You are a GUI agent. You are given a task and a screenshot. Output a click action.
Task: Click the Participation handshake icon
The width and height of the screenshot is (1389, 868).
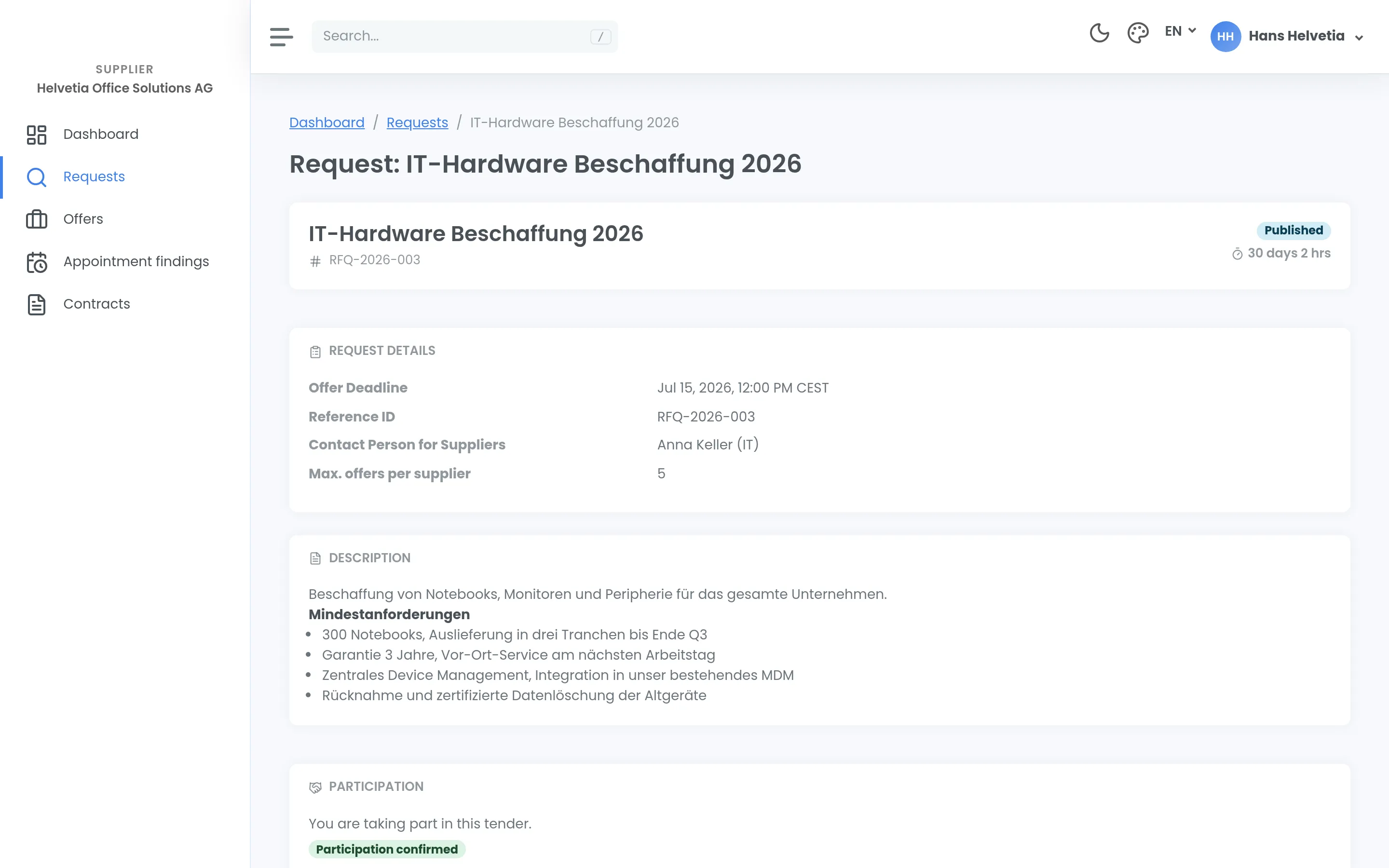315,787
